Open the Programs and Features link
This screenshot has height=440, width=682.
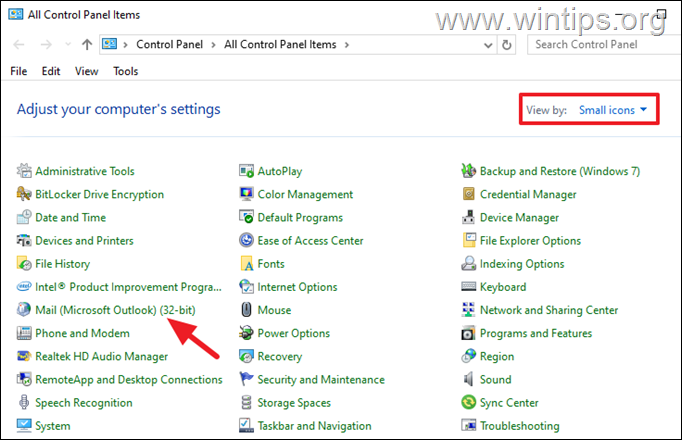click(536, 333)
